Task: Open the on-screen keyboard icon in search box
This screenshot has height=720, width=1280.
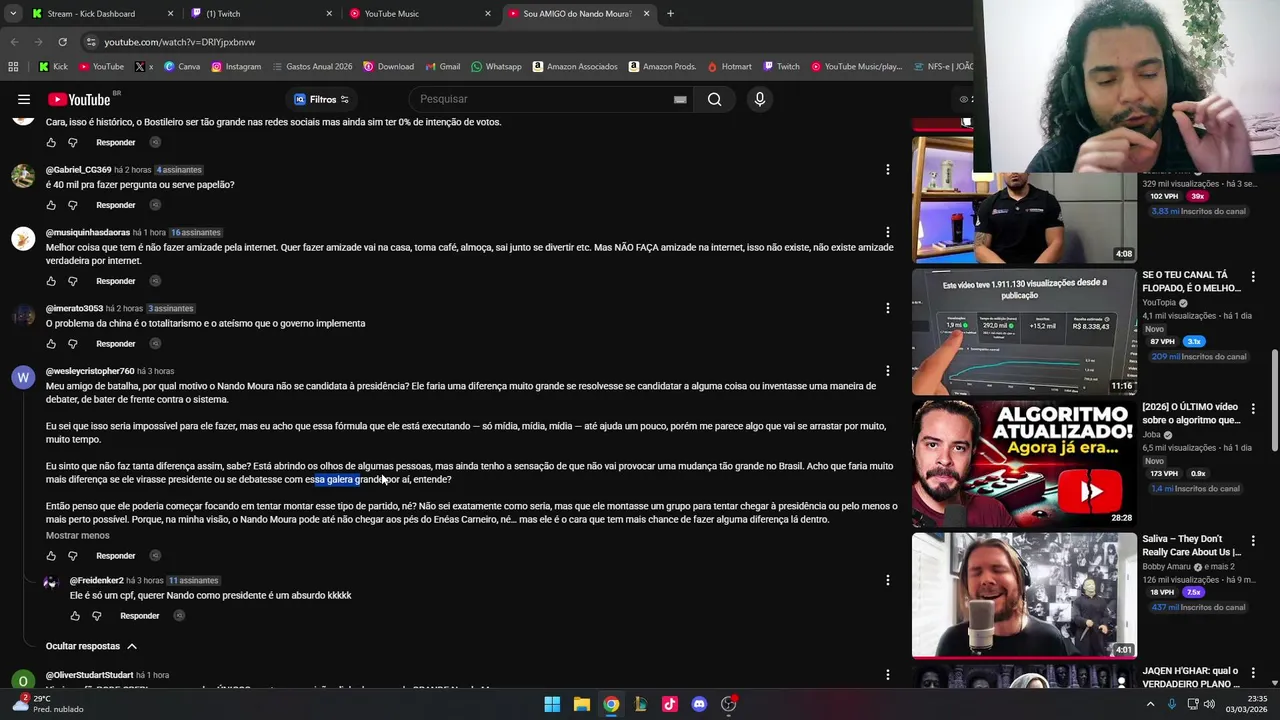Action: (x=680, y=99)
